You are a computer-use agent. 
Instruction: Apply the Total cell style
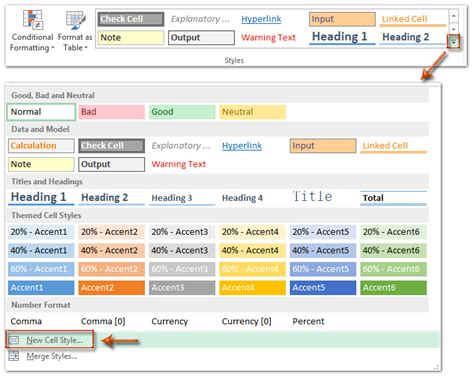point(393,198)
